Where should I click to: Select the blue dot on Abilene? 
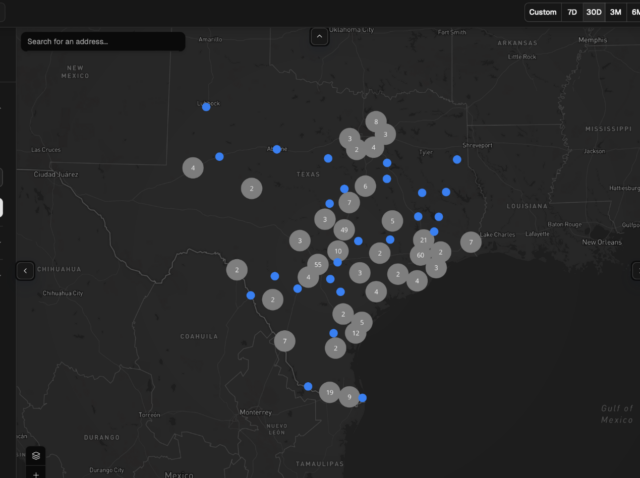(x=277, y=149)
